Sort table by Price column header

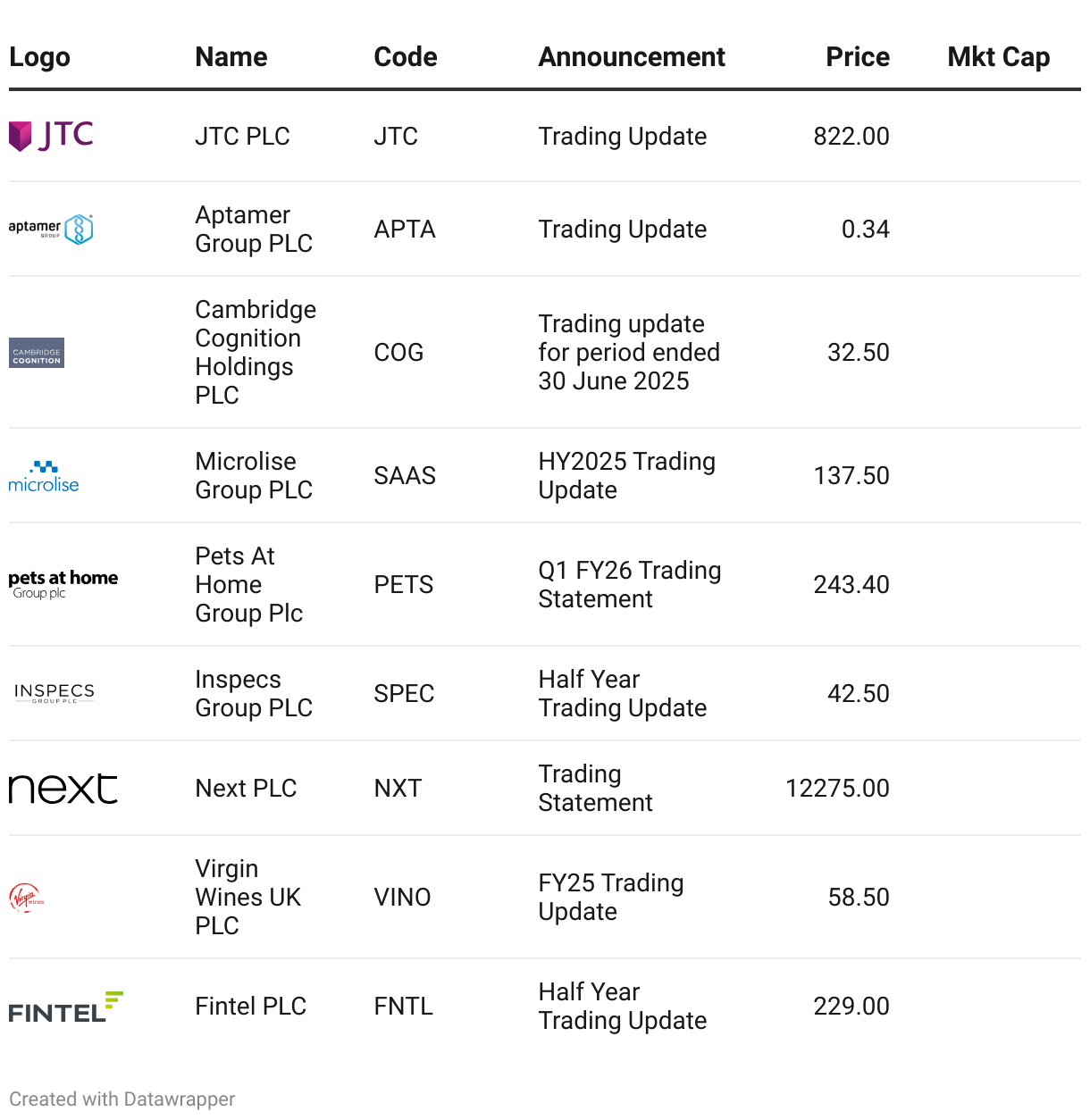[857, 57]
